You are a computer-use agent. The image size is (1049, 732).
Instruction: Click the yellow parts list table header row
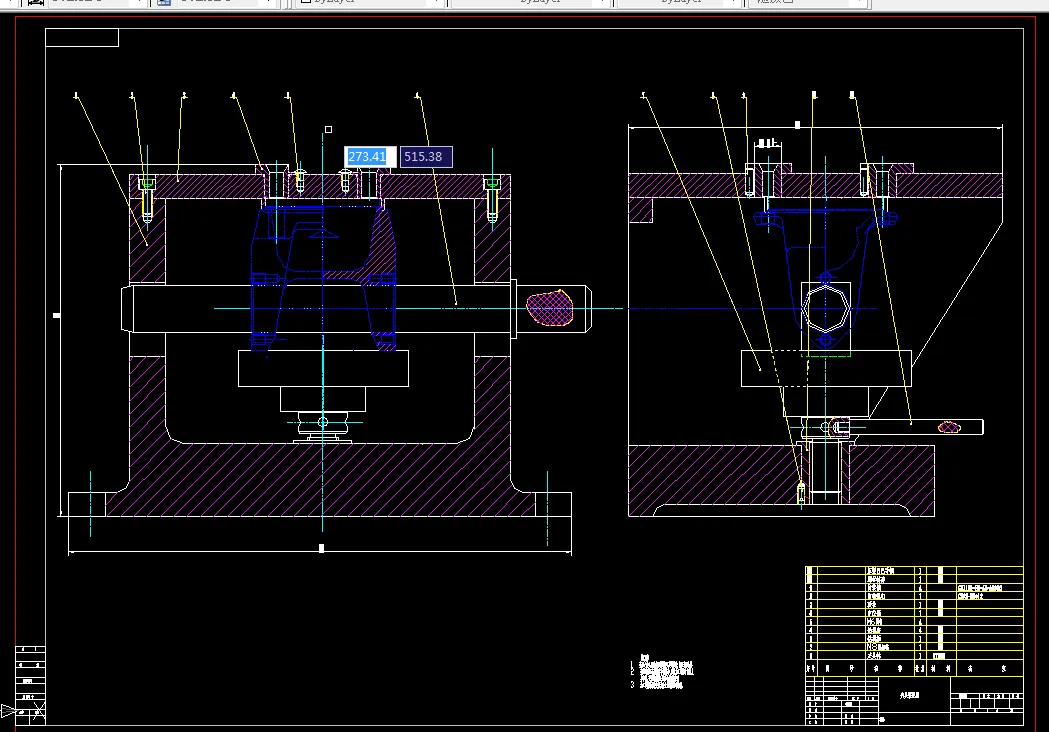[914, 668]
